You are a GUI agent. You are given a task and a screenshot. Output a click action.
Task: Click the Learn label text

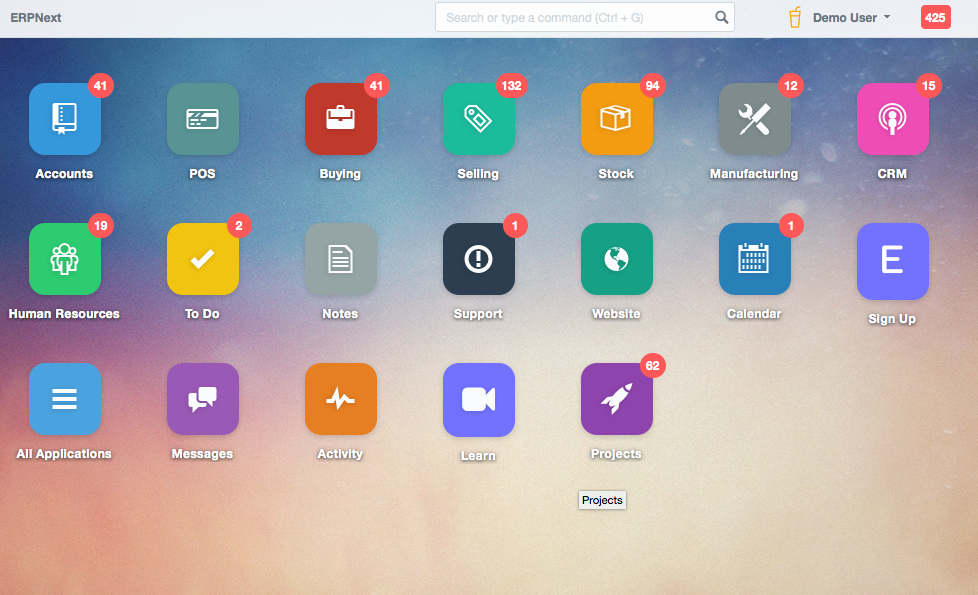478,456
